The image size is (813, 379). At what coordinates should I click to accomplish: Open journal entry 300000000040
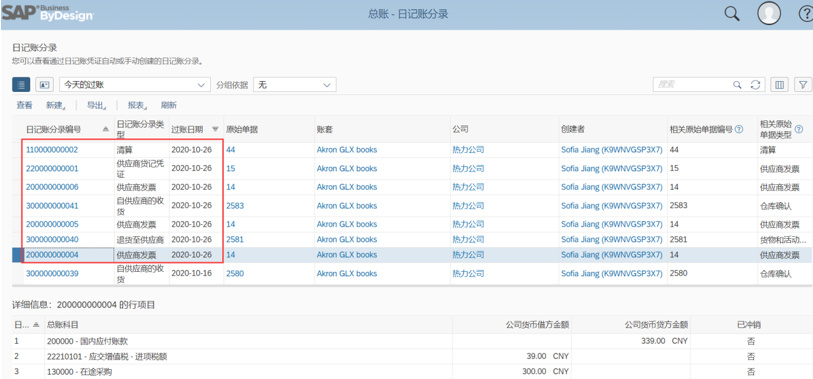point(52,240)
